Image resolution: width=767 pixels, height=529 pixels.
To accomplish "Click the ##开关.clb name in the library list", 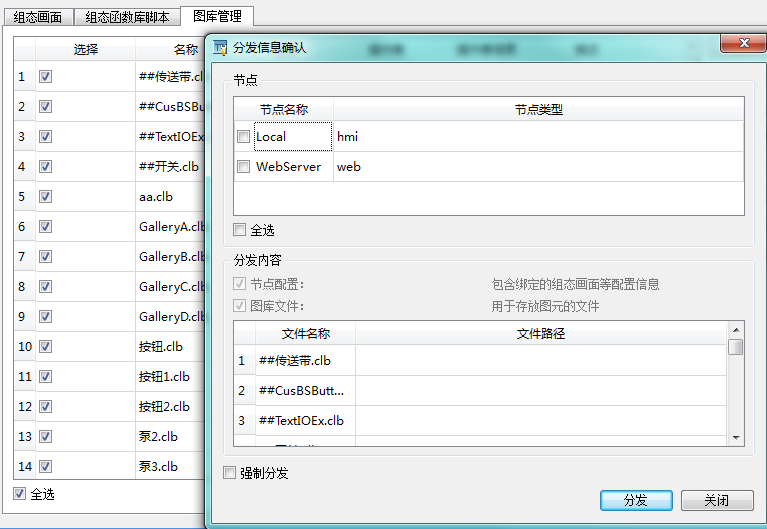I will point(169,167).
